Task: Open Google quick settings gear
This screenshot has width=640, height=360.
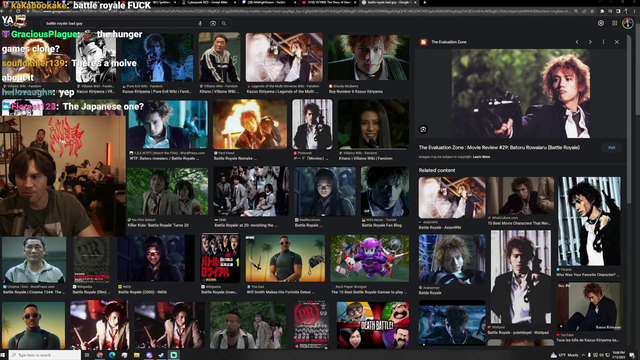Action: tap(601, 23)
